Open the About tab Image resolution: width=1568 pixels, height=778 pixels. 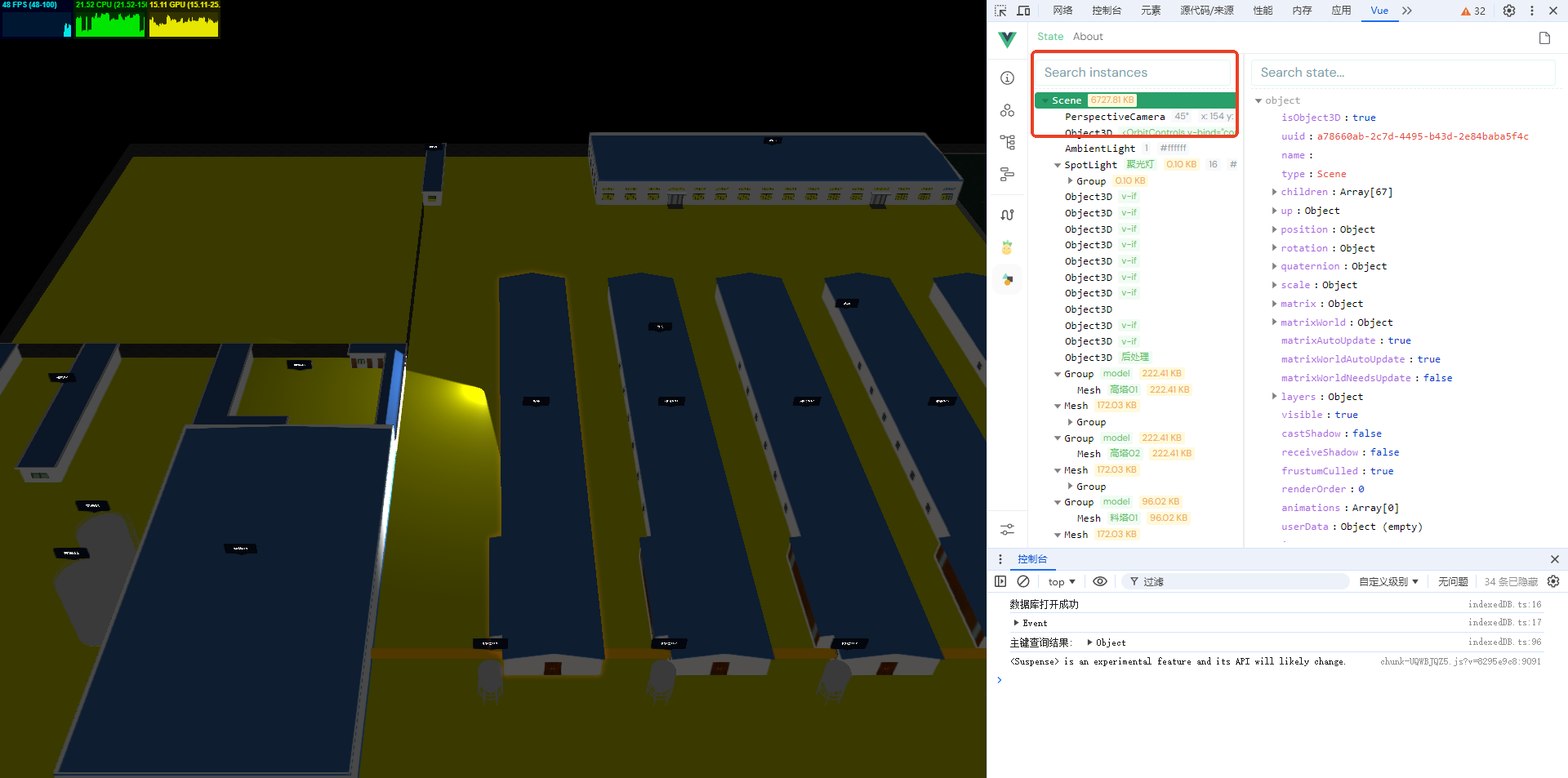tap(1088, 37)
